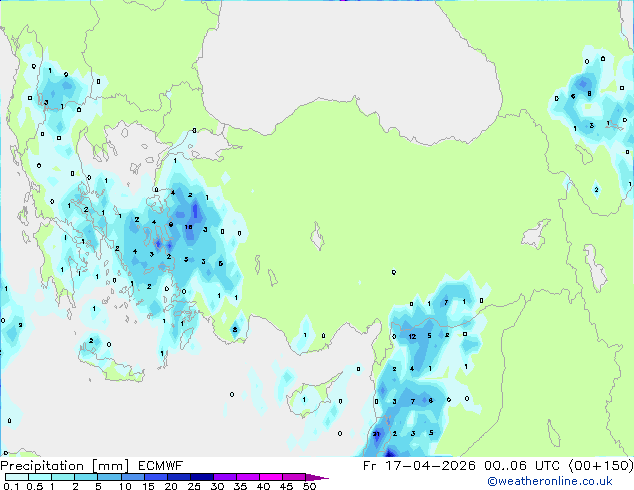The width and height of the screenshot is (634, 490).
Task: Click the map value "21" on the coast
Action: tap(376, 434)
